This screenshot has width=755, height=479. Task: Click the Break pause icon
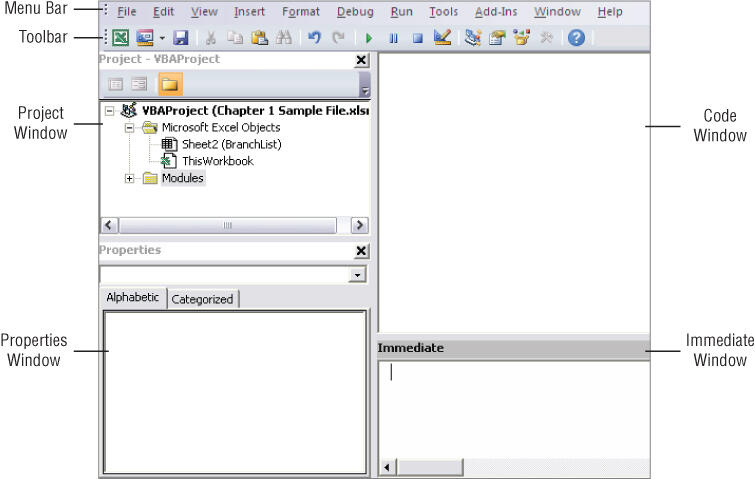click(x=393, y=38)
